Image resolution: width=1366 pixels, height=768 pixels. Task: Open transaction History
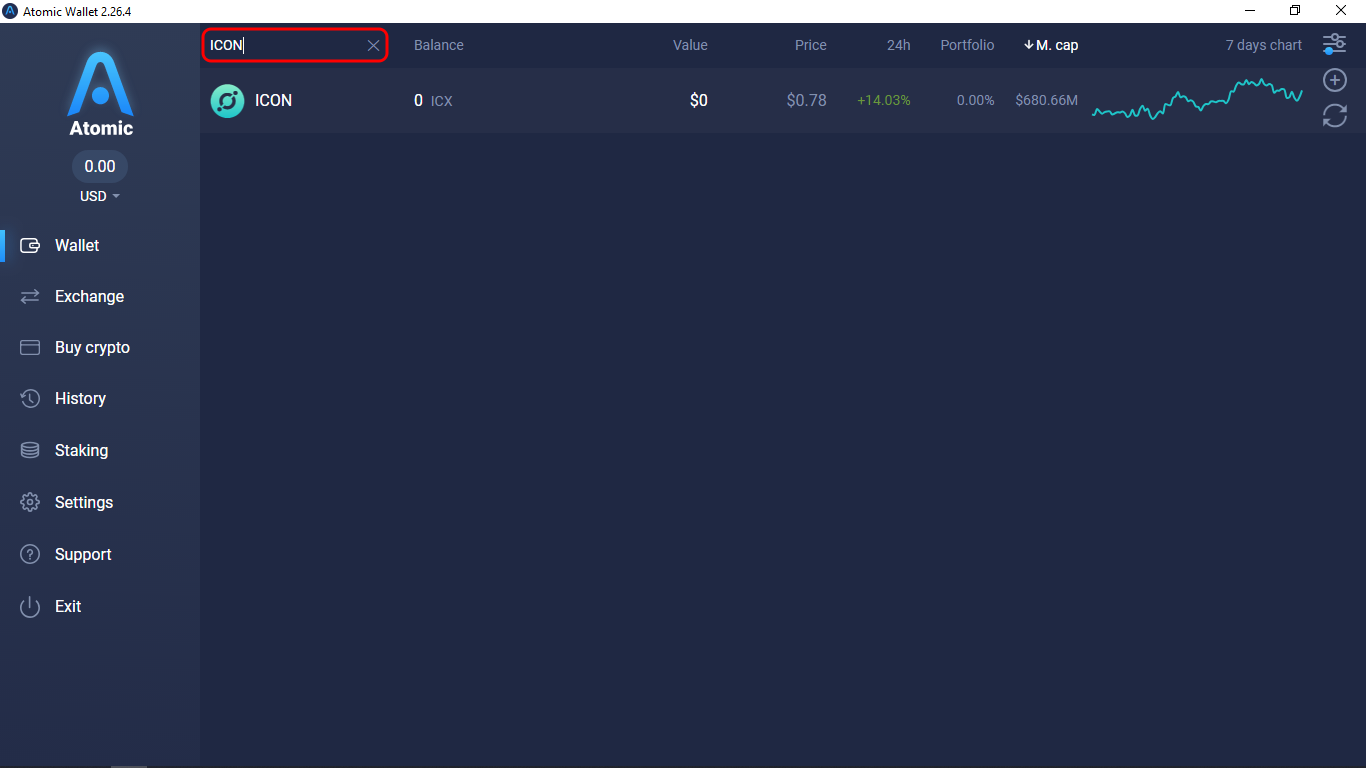point(80,398)
